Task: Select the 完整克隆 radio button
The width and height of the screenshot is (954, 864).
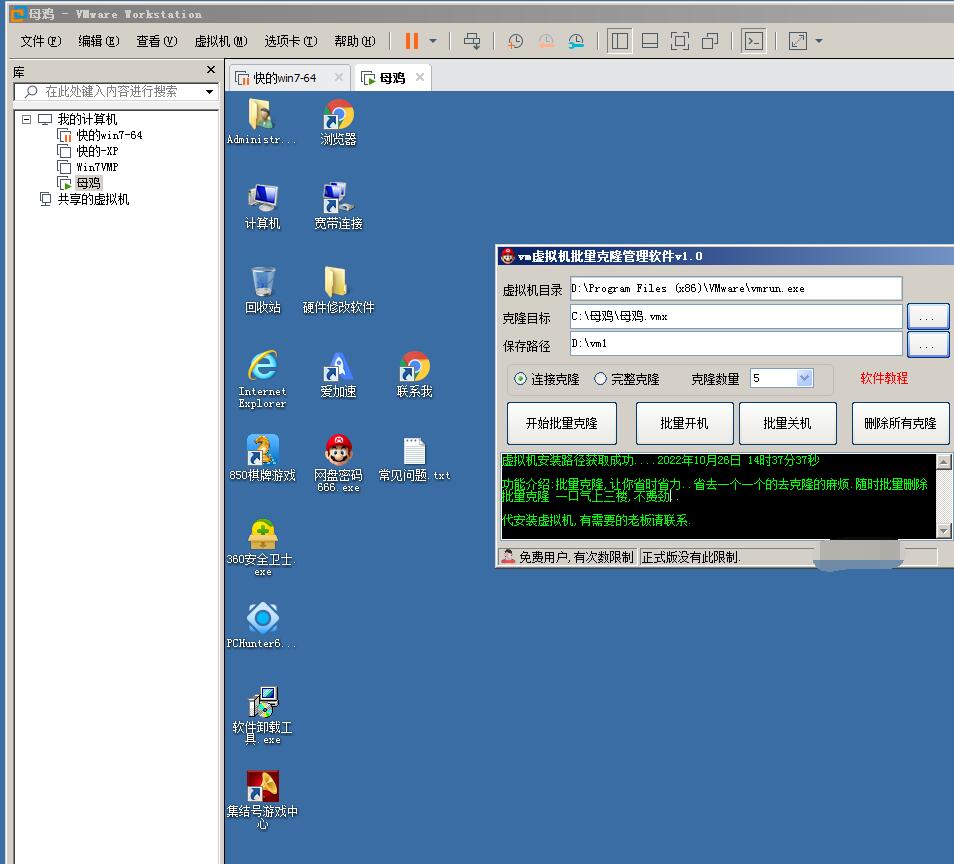Action: click(600, 379)
